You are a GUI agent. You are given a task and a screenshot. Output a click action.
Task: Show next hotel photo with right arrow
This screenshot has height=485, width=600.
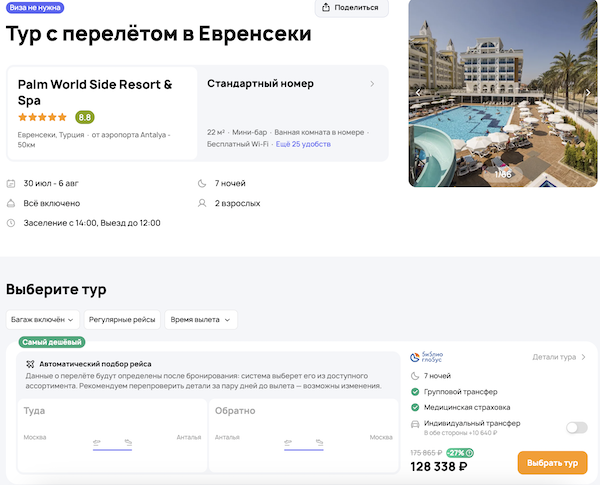pyautogui.click(x=589, y=93)
